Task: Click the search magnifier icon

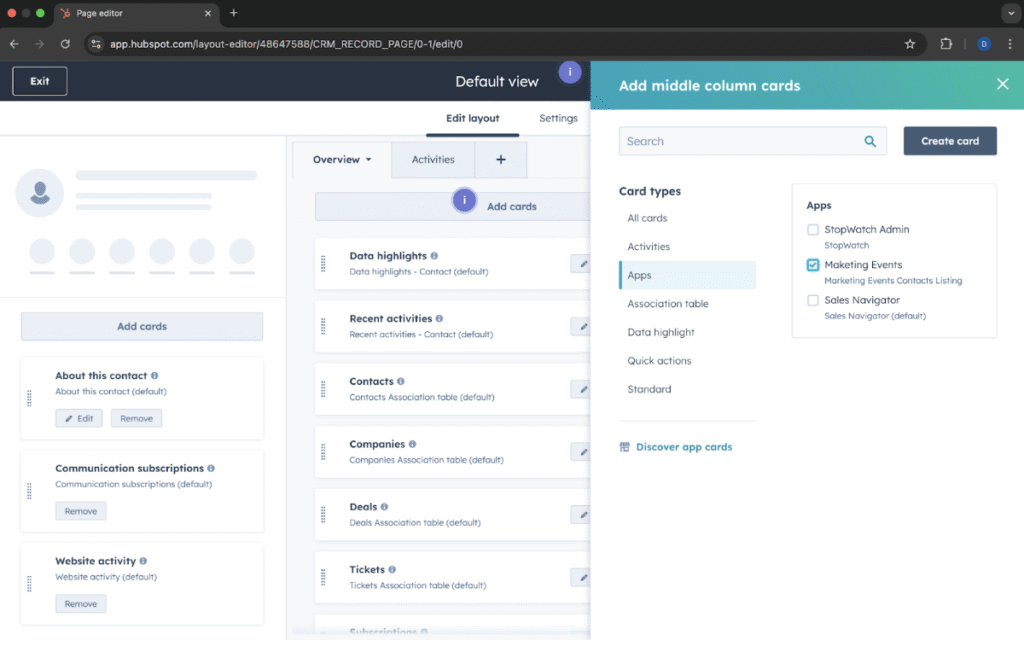Action: pos(870,141)
